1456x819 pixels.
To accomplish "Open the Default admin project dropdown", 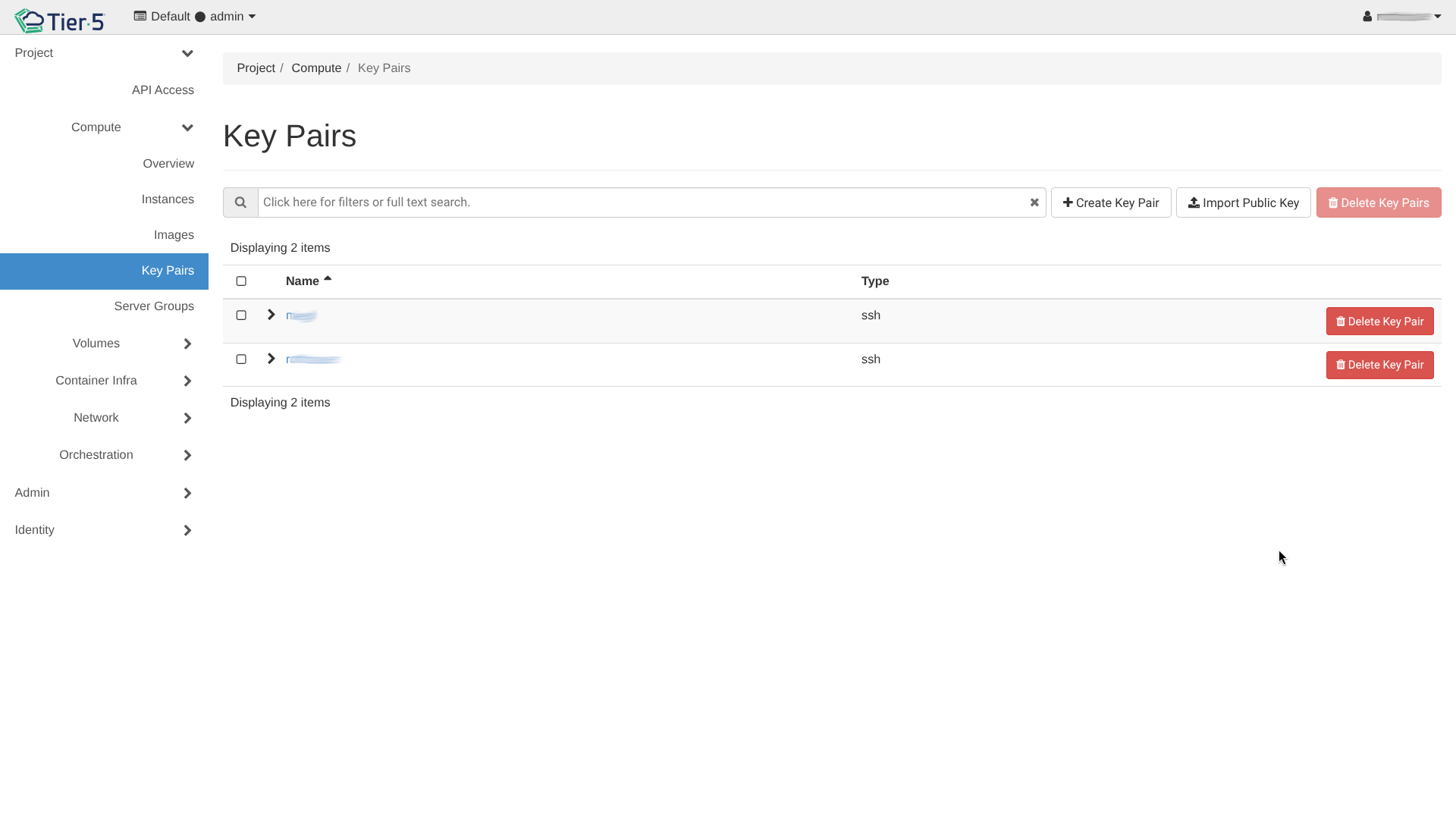I will click(x=195, y=17).
